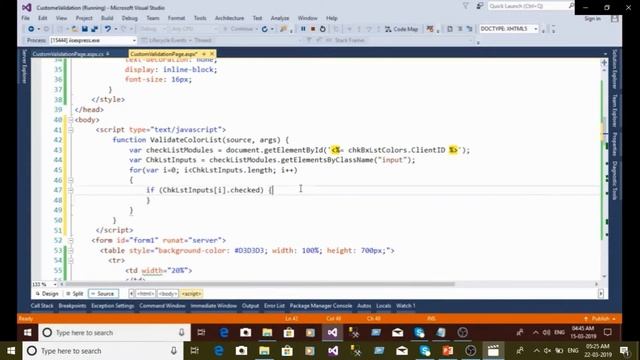Click the editor horizontal scrollbar thumb
The image size is (640, 360).
260,284
